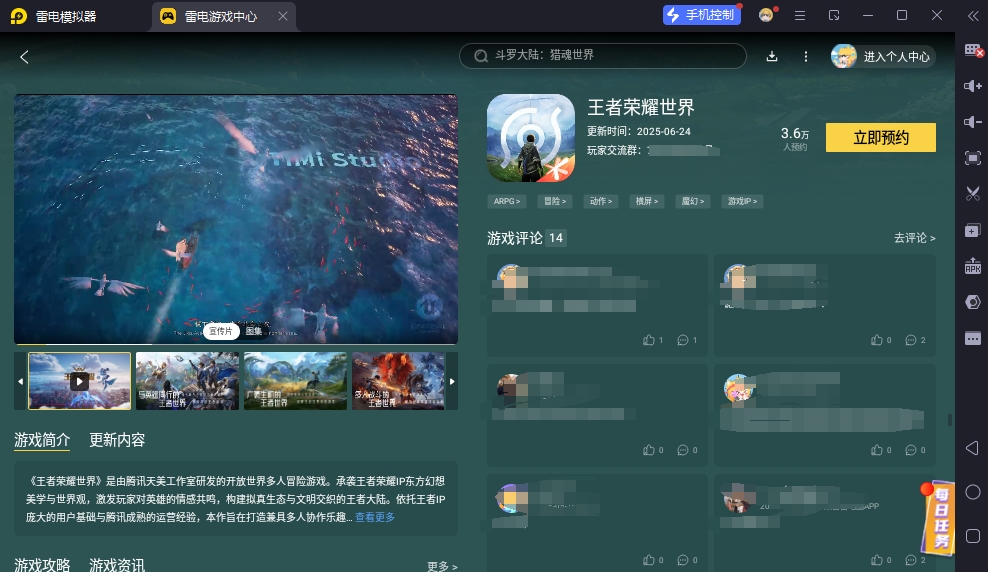The height and width of the screenshot is (572, 988).
Task: Click 去评论 to write a review
Action: pos(914,237)
